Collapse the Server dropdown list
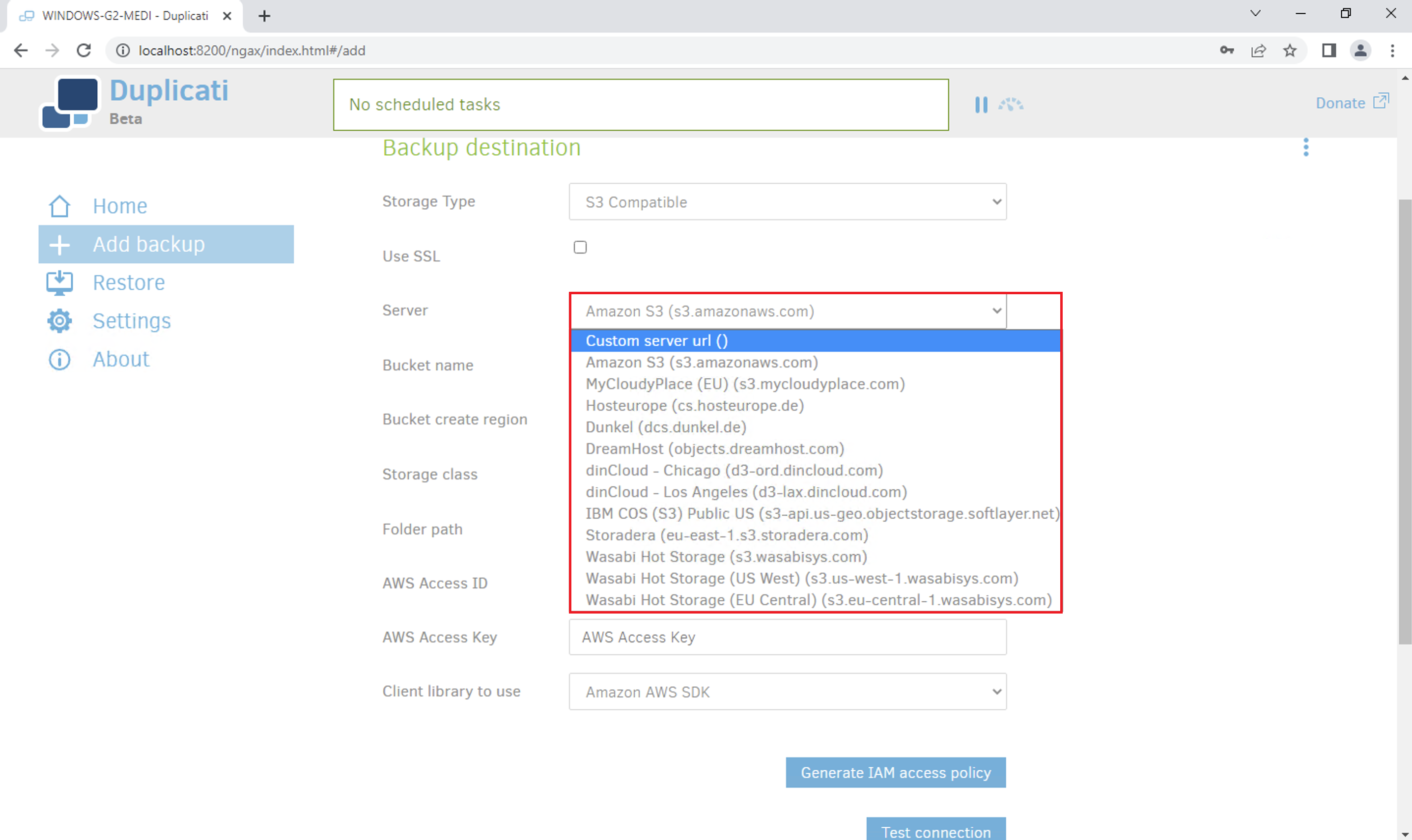 [x=787, y=311]
